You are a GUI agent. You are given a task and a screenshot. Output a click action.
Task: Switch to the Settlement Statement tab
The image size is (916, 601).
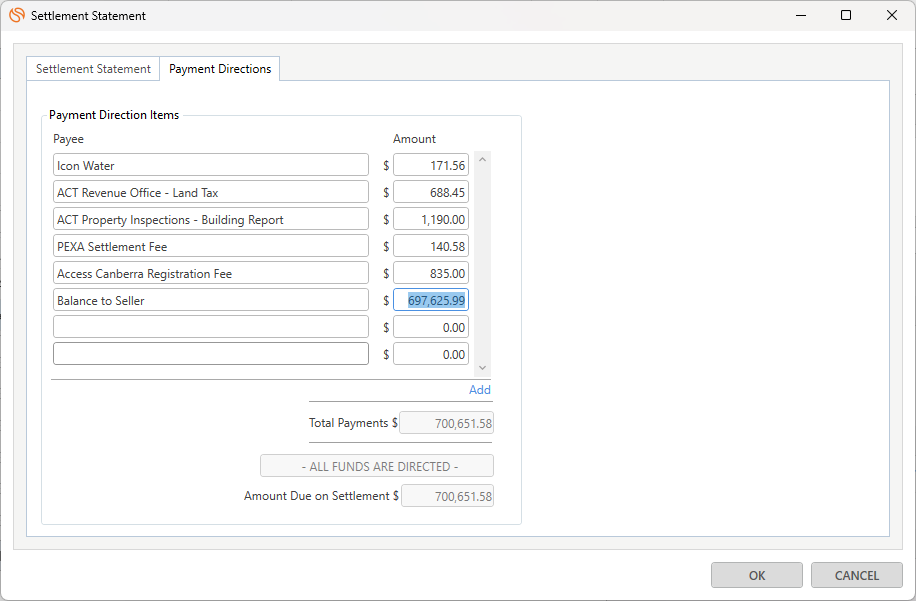pos(93,69)
